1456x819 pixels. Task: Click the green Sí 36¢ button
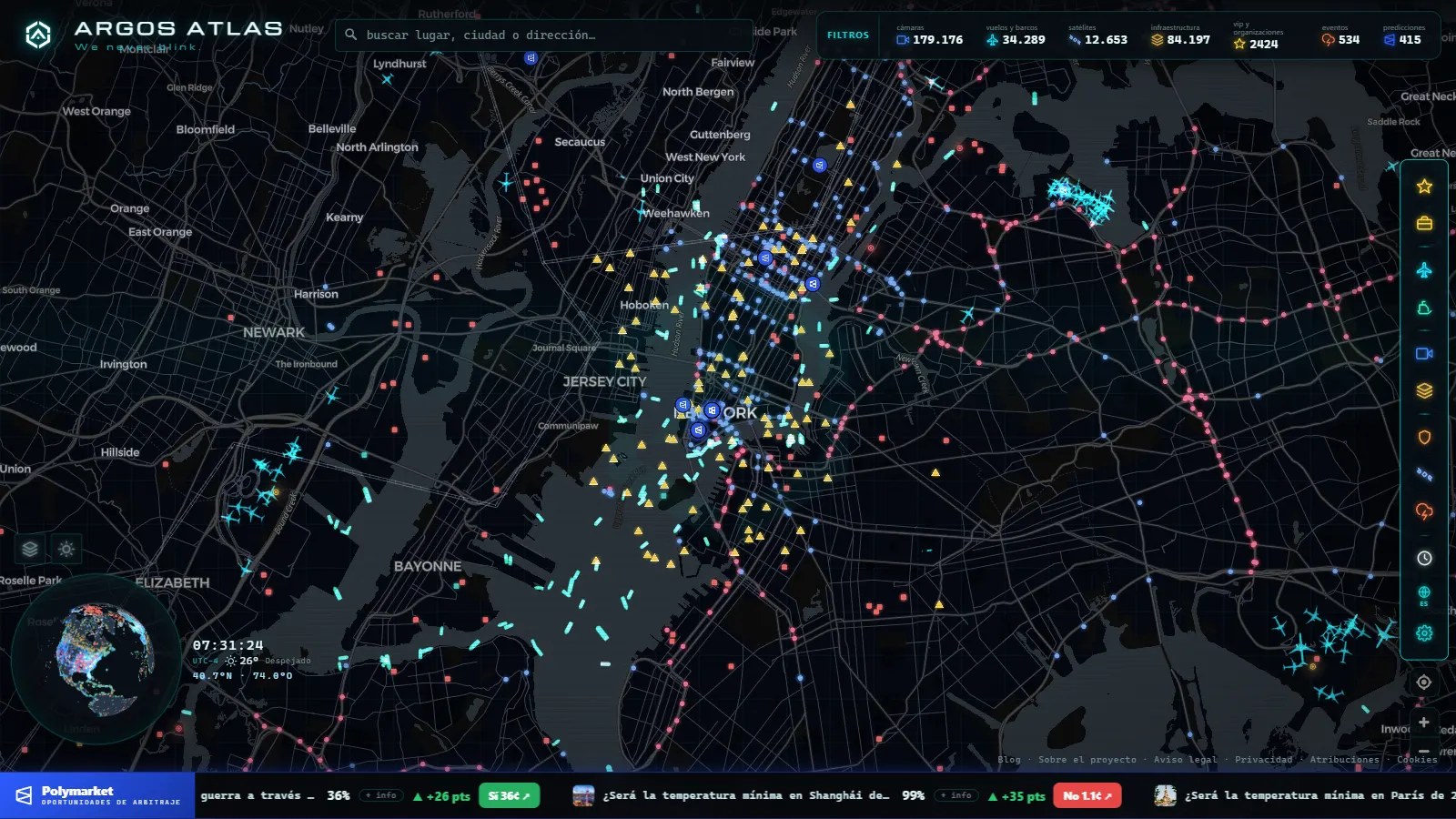509,795
